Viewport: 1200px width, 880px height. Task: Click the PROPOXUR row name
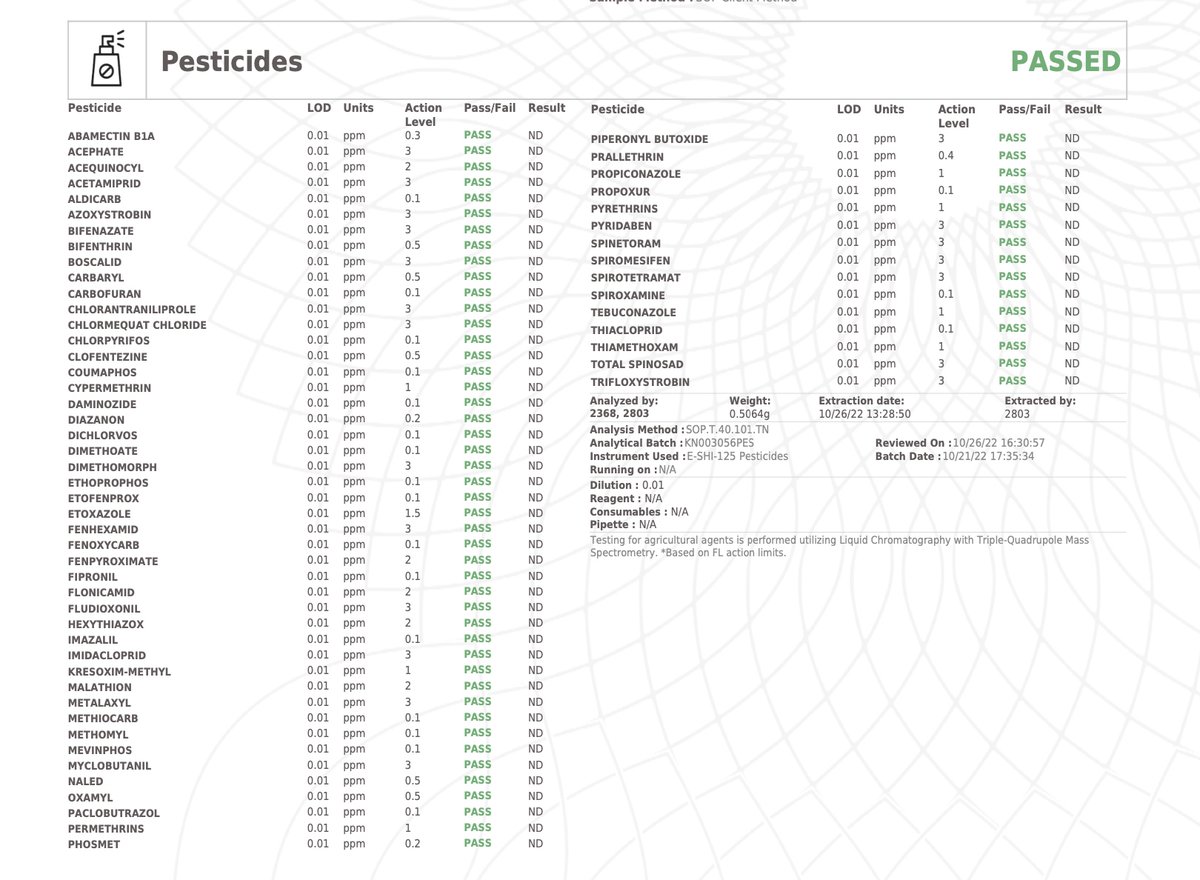620,191
